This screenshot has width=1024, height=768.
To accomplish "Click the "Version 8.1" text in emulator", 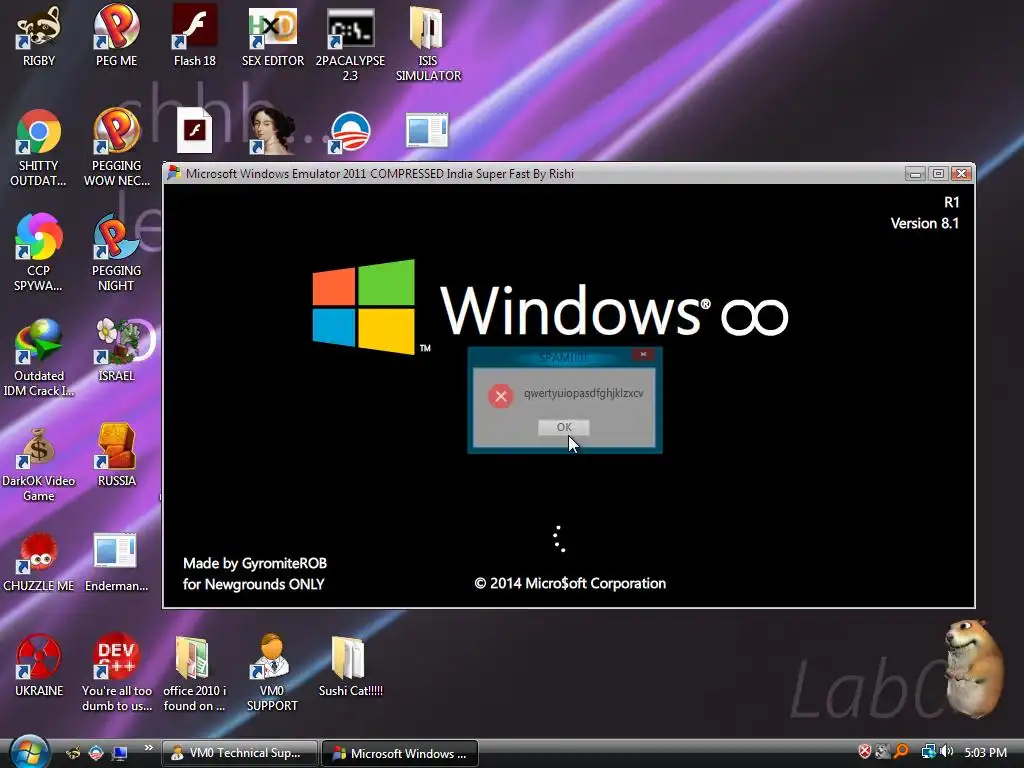I will pos(925,223).
